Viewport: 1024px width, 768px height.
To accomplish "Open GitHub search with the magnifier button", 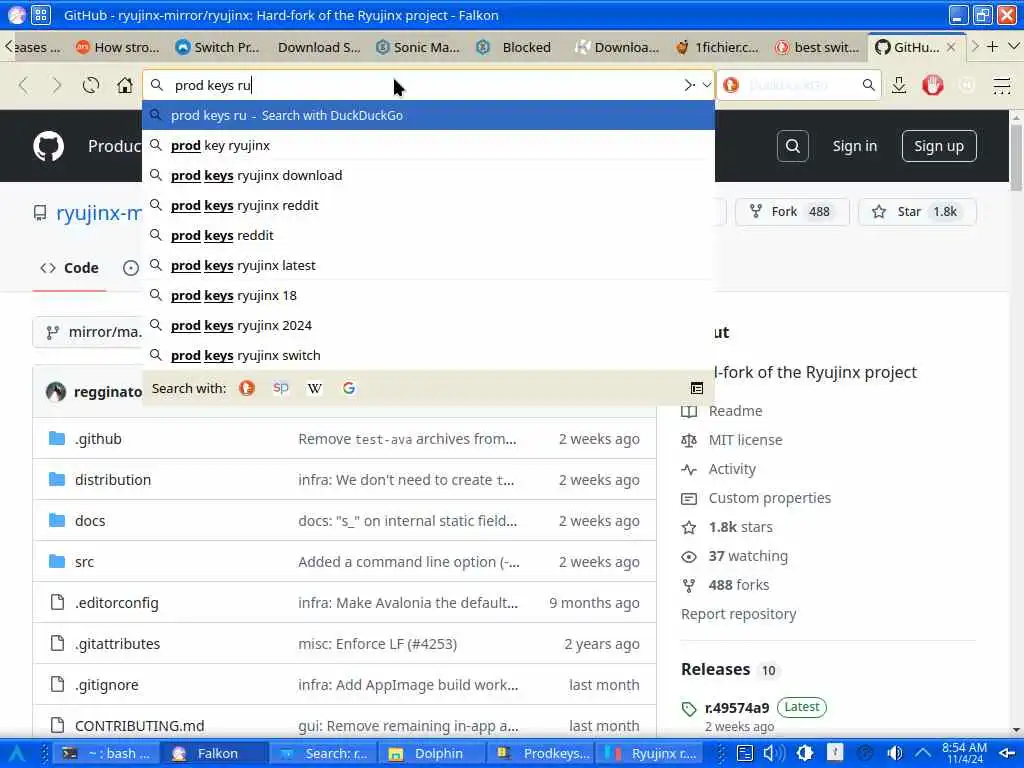I will tap(793, 146).
